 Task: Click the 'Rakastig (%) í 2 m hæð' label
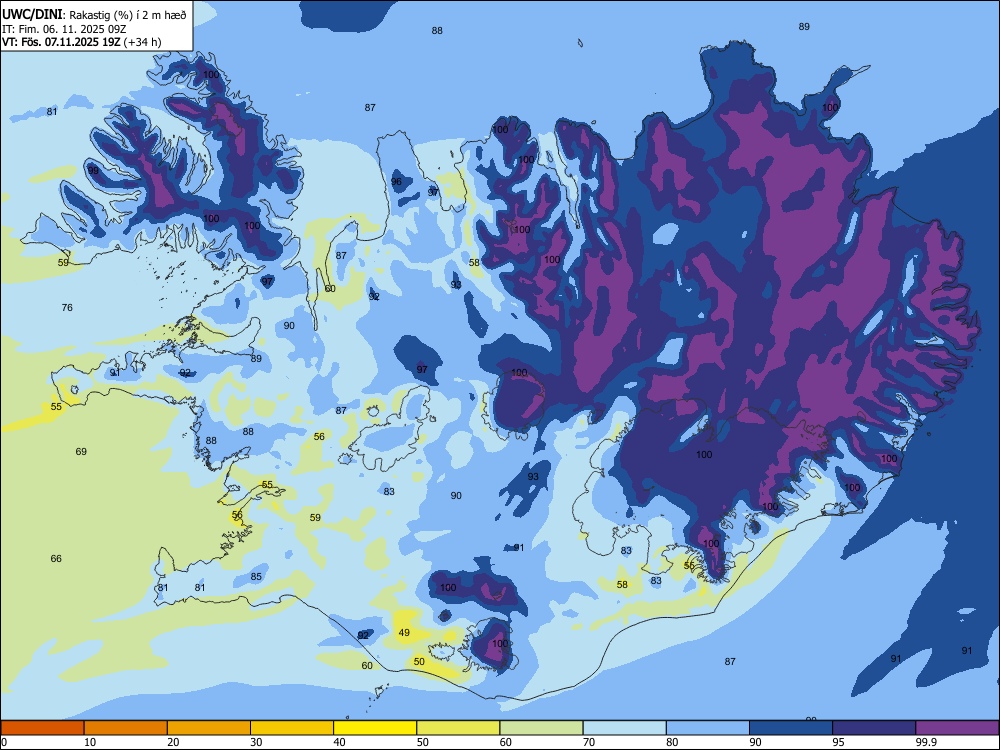[128, 15]
